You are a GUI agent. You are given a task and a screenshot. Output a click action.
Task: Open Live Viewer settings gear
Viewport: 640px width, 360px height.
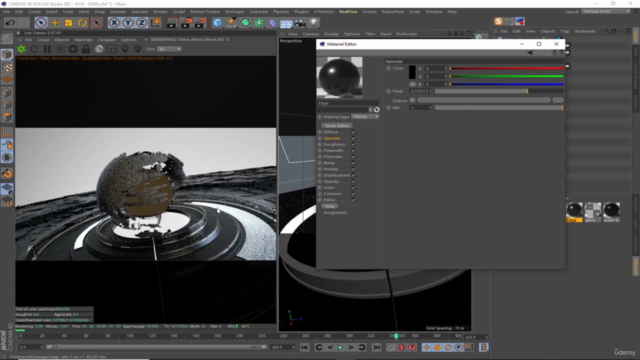tap(73, 49)
